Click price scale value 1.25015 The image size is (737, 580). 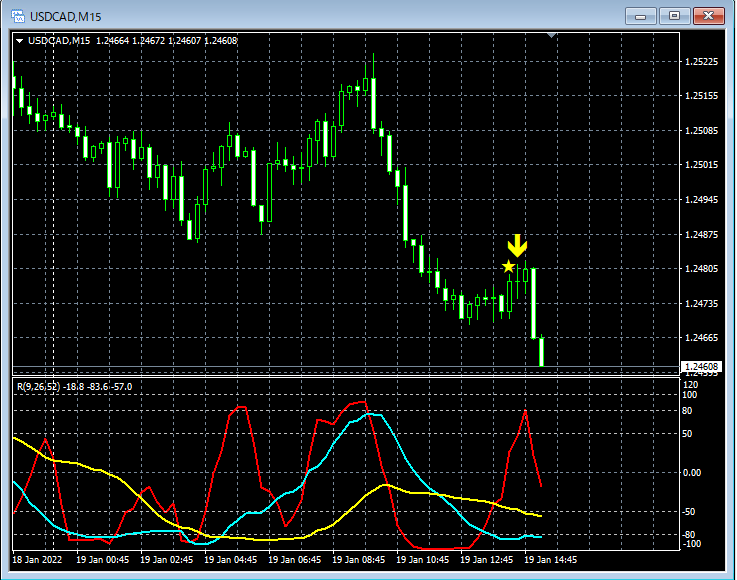(701, 165)
